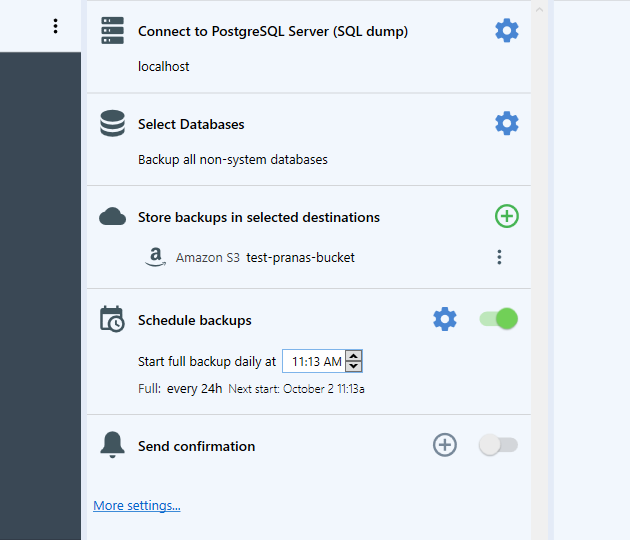630x540 pixels.
Task: Disable the Schedule backups toggle
Action: click(499, 319)
